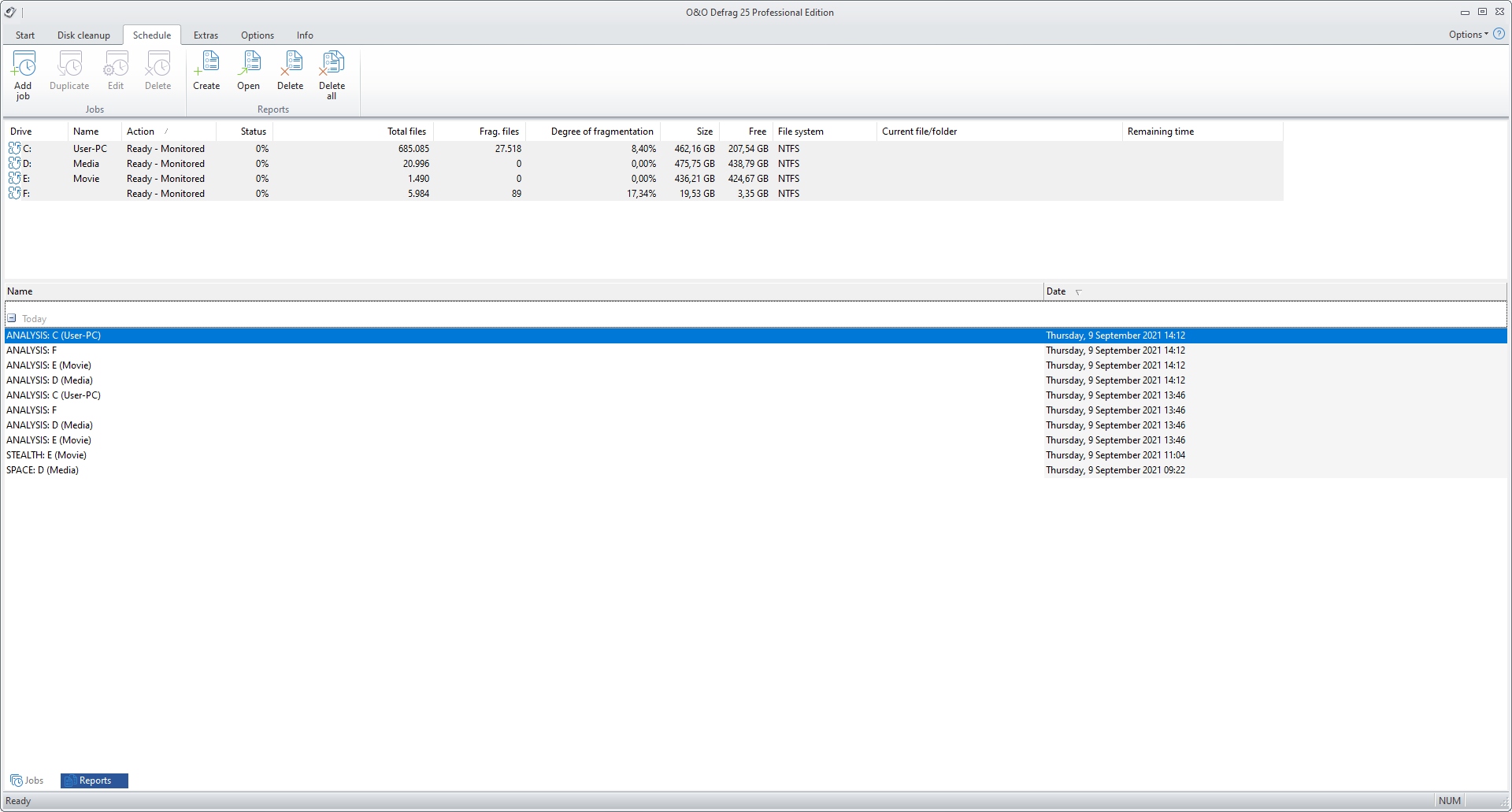Viewport: 1512px width, 812px height.
Task: Click the O&O Defrag app icon in title bar
Action: tap(9, 12)
